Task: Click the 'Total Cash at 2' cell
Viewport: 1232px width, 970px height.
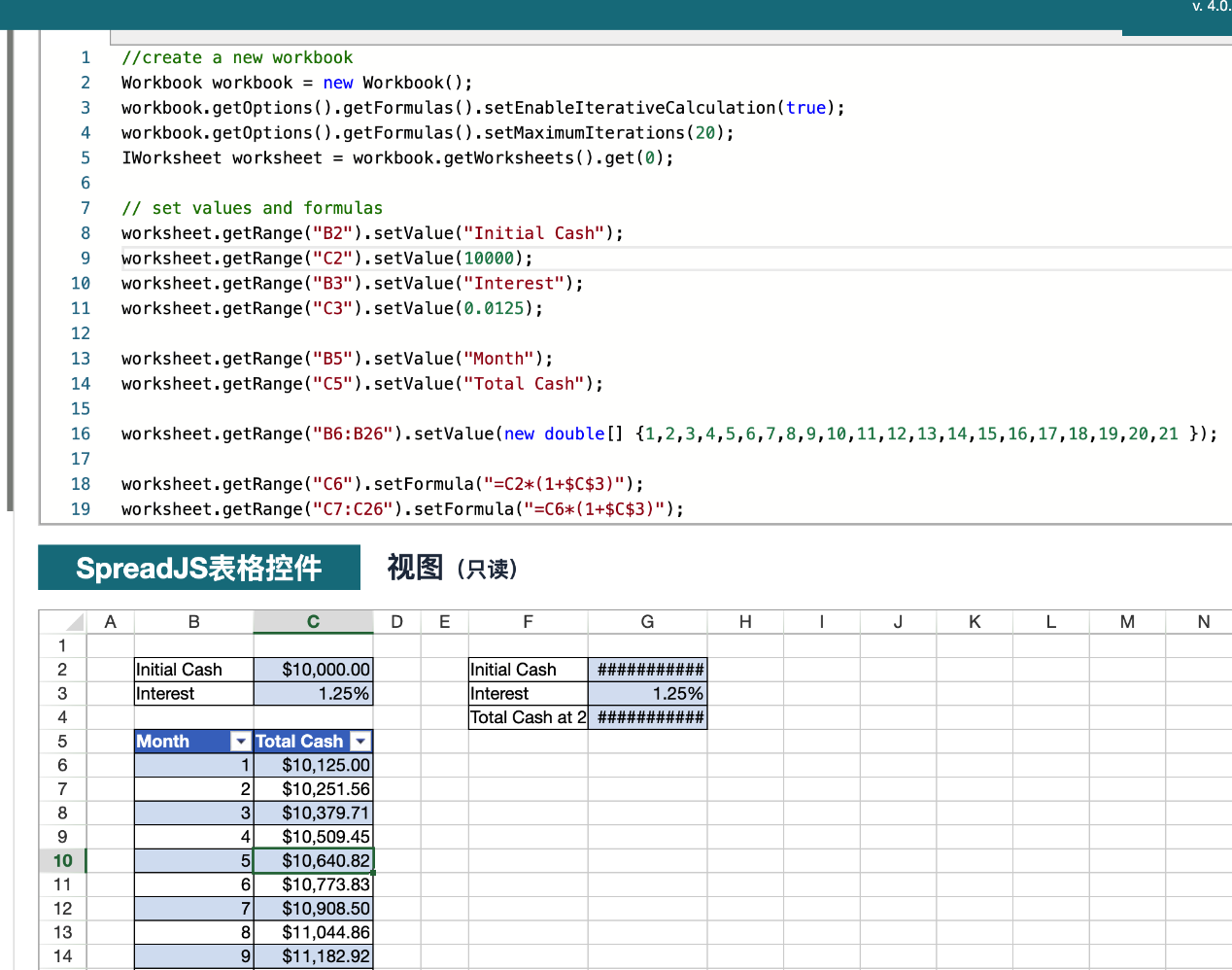Action: tap(528, 717)
